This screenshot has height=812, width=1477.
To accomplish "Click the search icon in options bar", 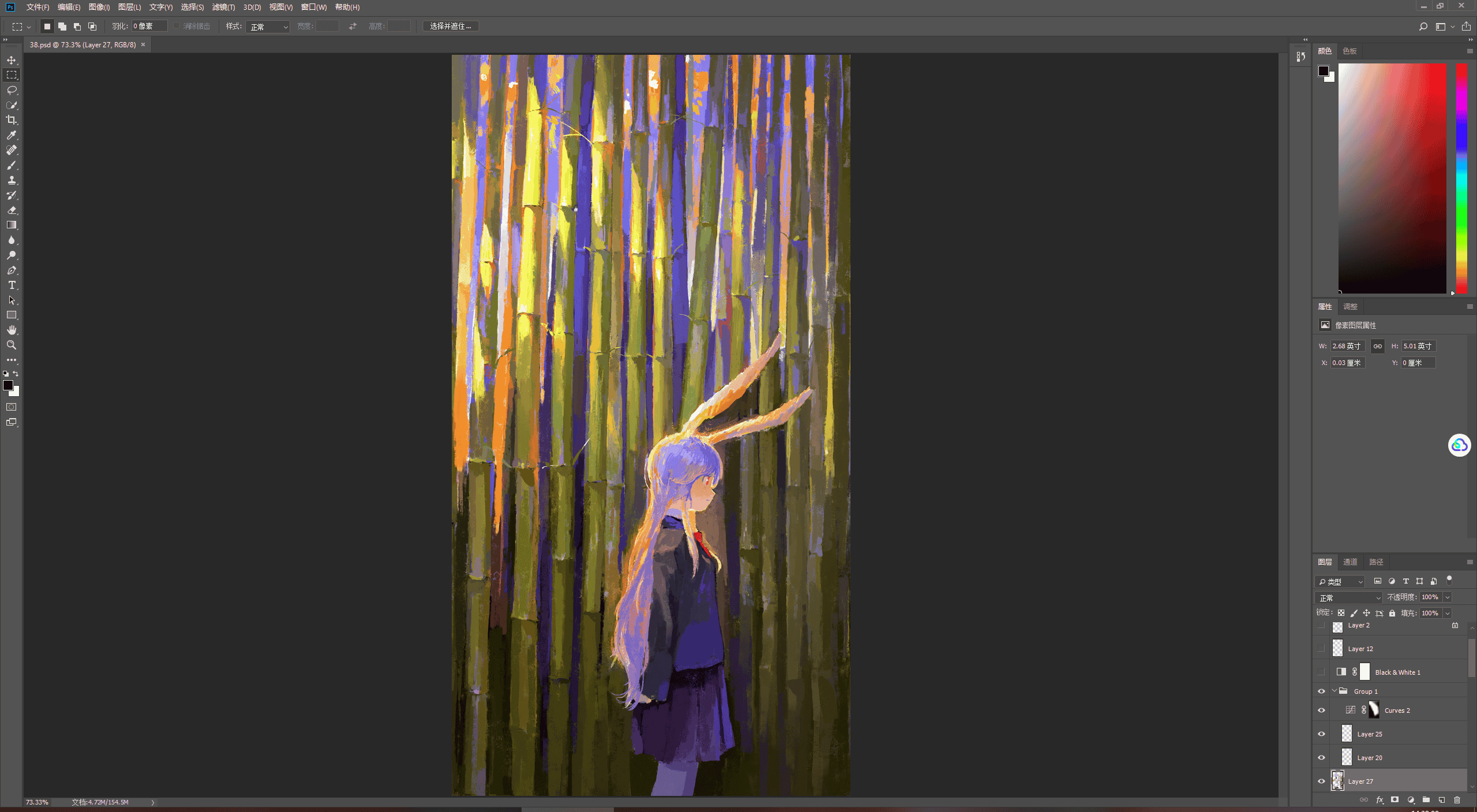I will (x=1423, y=27).
